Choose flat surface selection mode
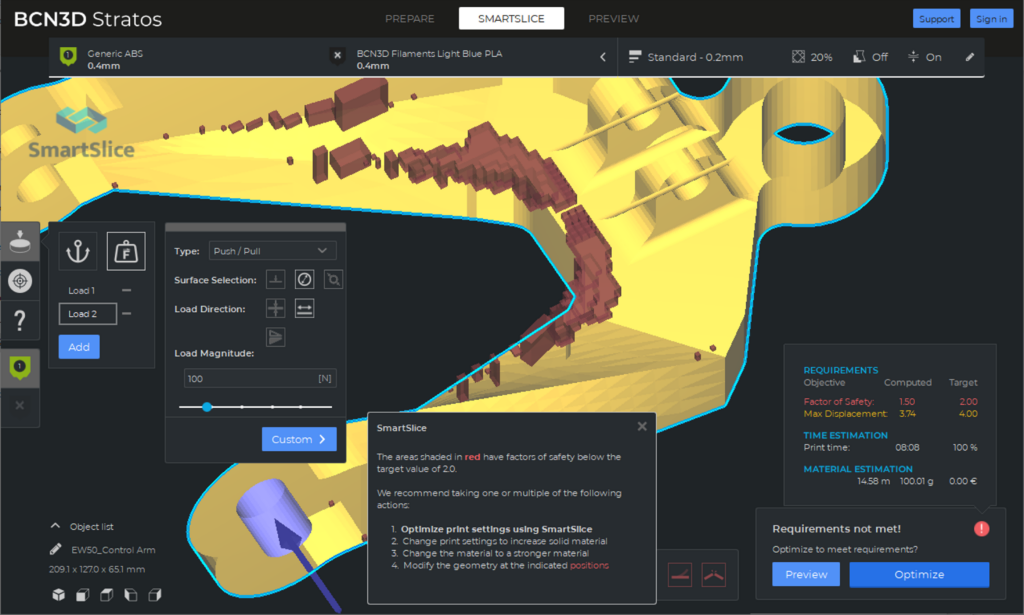Image resolution: width=1024 pixels, height=615 pixels. pyautogui.click(x=276, y=279)
